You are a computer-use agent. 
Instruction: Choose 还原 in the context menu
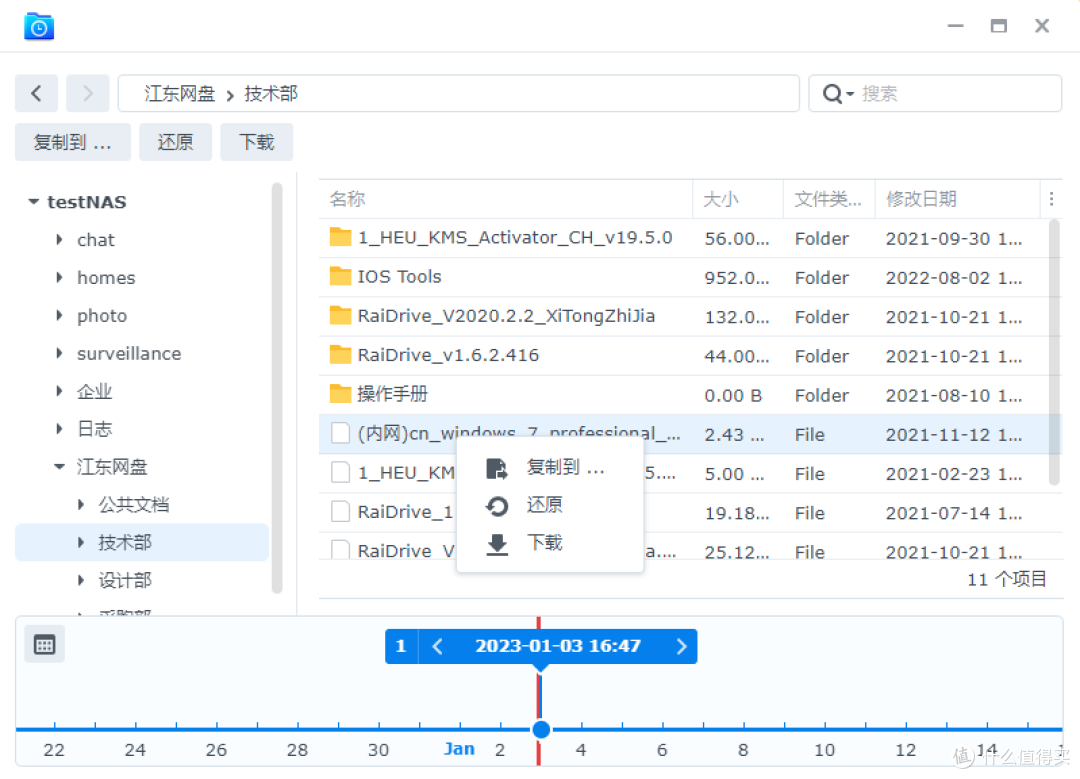(550, 506)
